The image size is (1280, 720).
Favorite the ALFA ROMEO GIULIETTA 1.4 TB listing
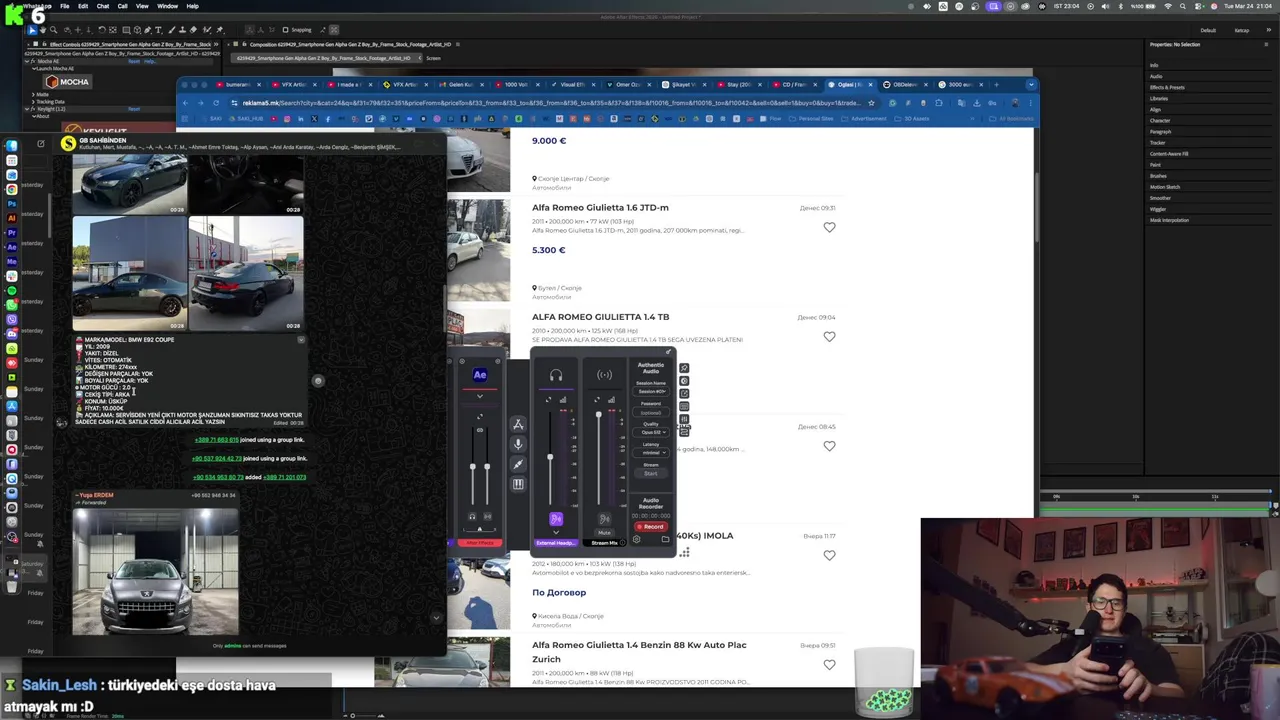point(829,337)
